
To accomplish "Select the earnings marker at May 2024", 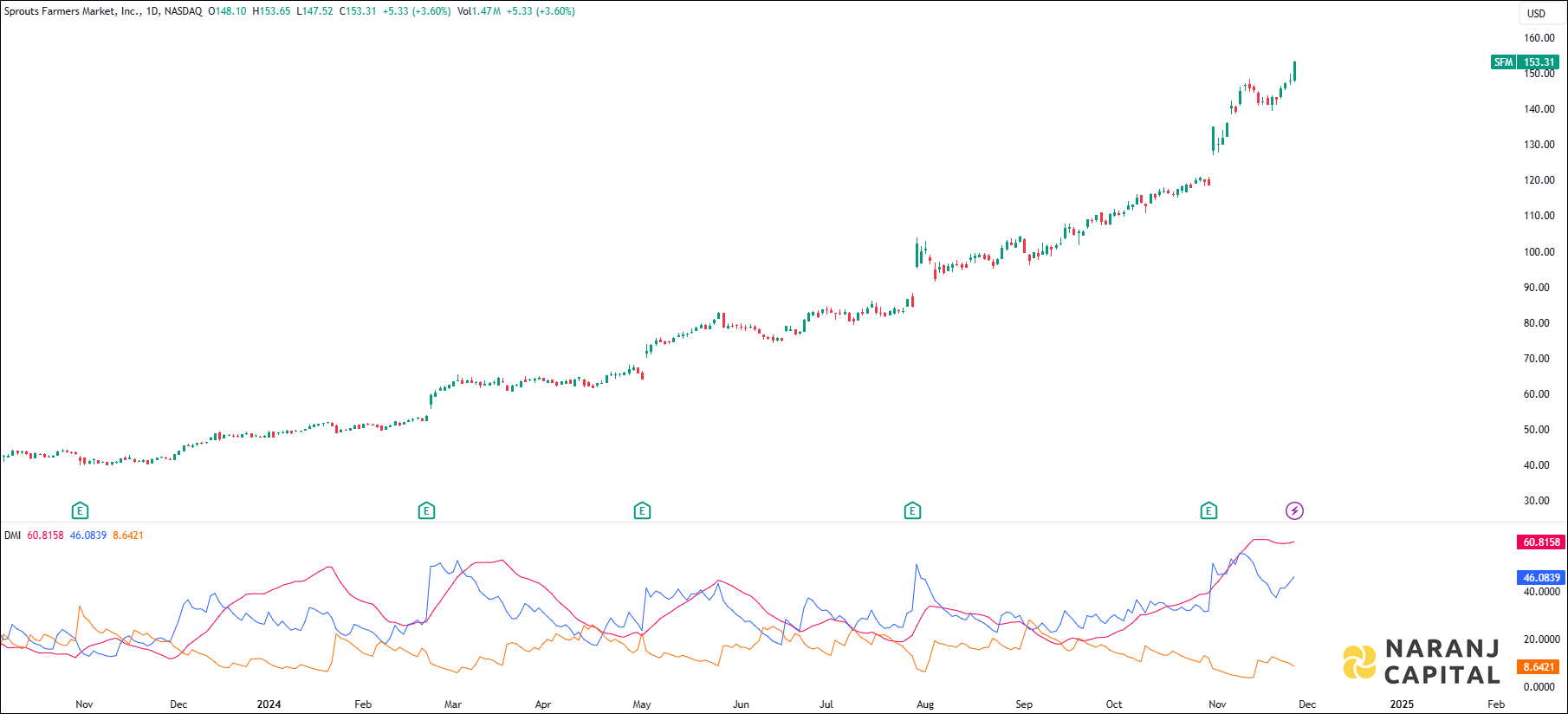I will click(642, 510).
